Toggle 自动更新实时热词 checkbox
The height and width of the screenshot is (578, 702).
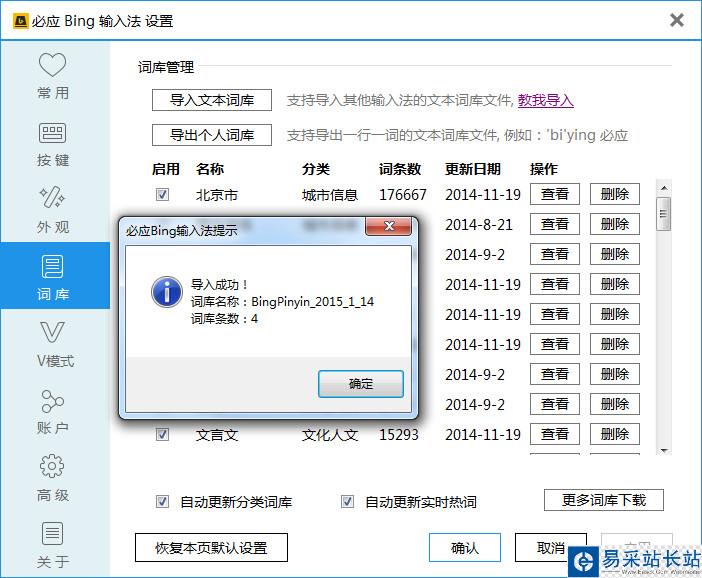tap(347, 501)
